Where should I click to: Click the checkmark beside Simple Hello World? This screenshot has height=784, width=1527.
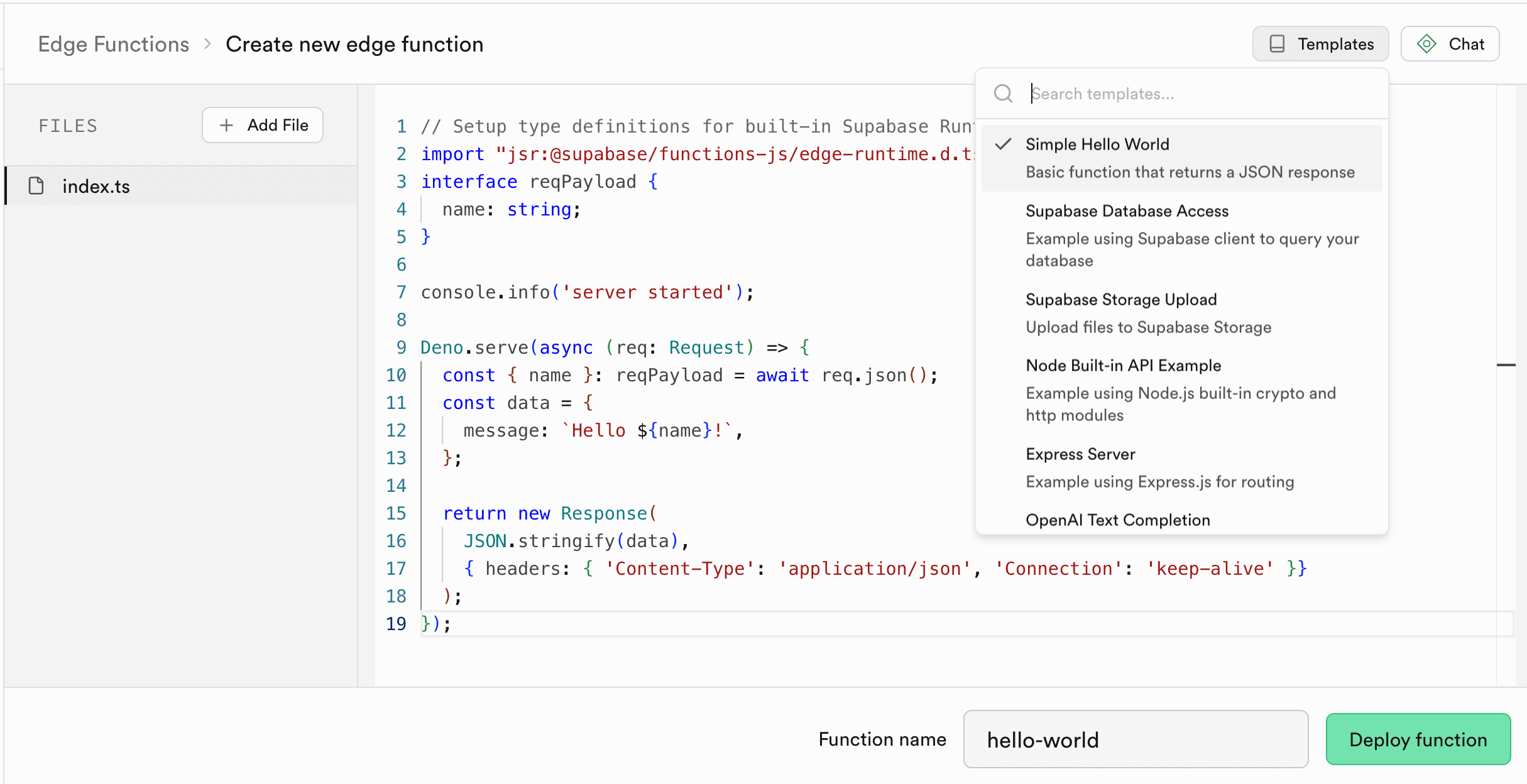point(1004,144)
